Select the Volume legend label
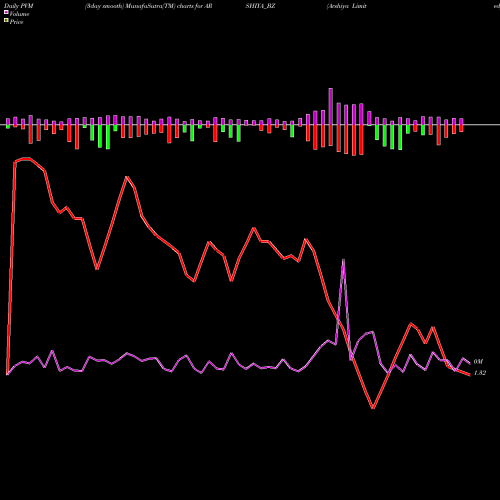500x500 pixels. point(19,14)
